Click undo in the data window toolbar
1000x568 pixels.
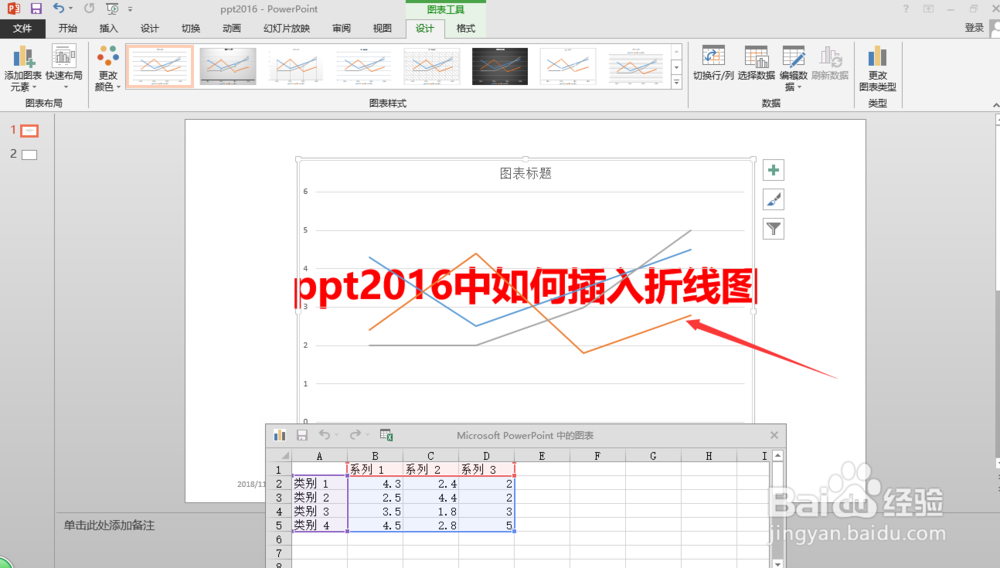325,435
